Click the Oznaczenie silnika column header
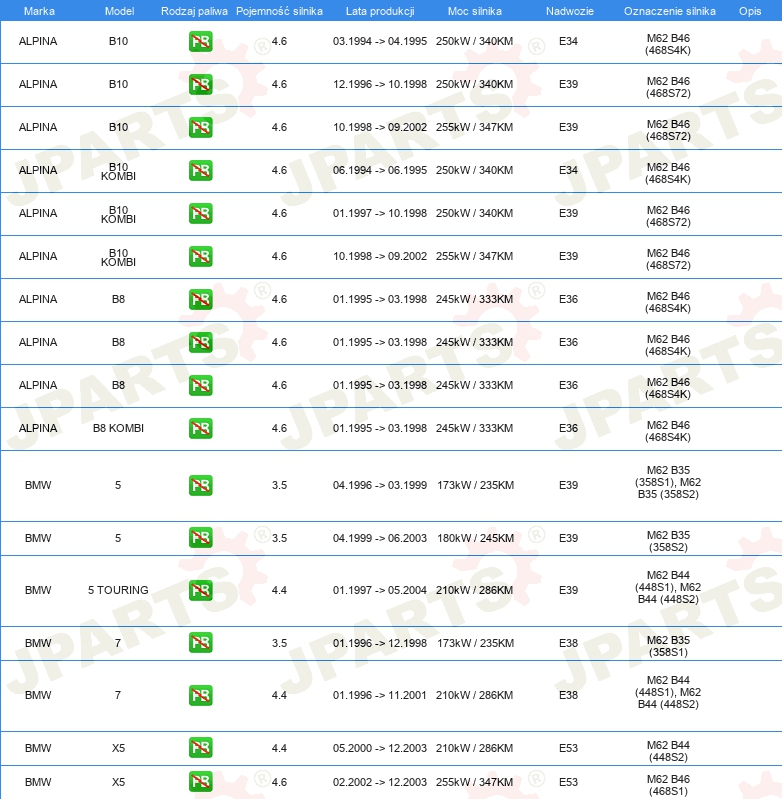 [x=669, y=11]
